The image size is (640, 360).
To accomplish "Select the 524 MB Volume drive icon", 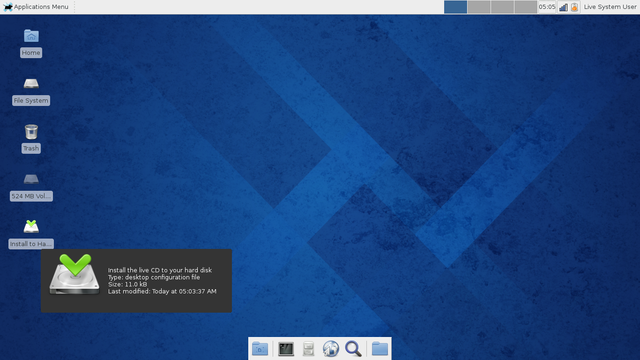I will (x=31, y=179).
